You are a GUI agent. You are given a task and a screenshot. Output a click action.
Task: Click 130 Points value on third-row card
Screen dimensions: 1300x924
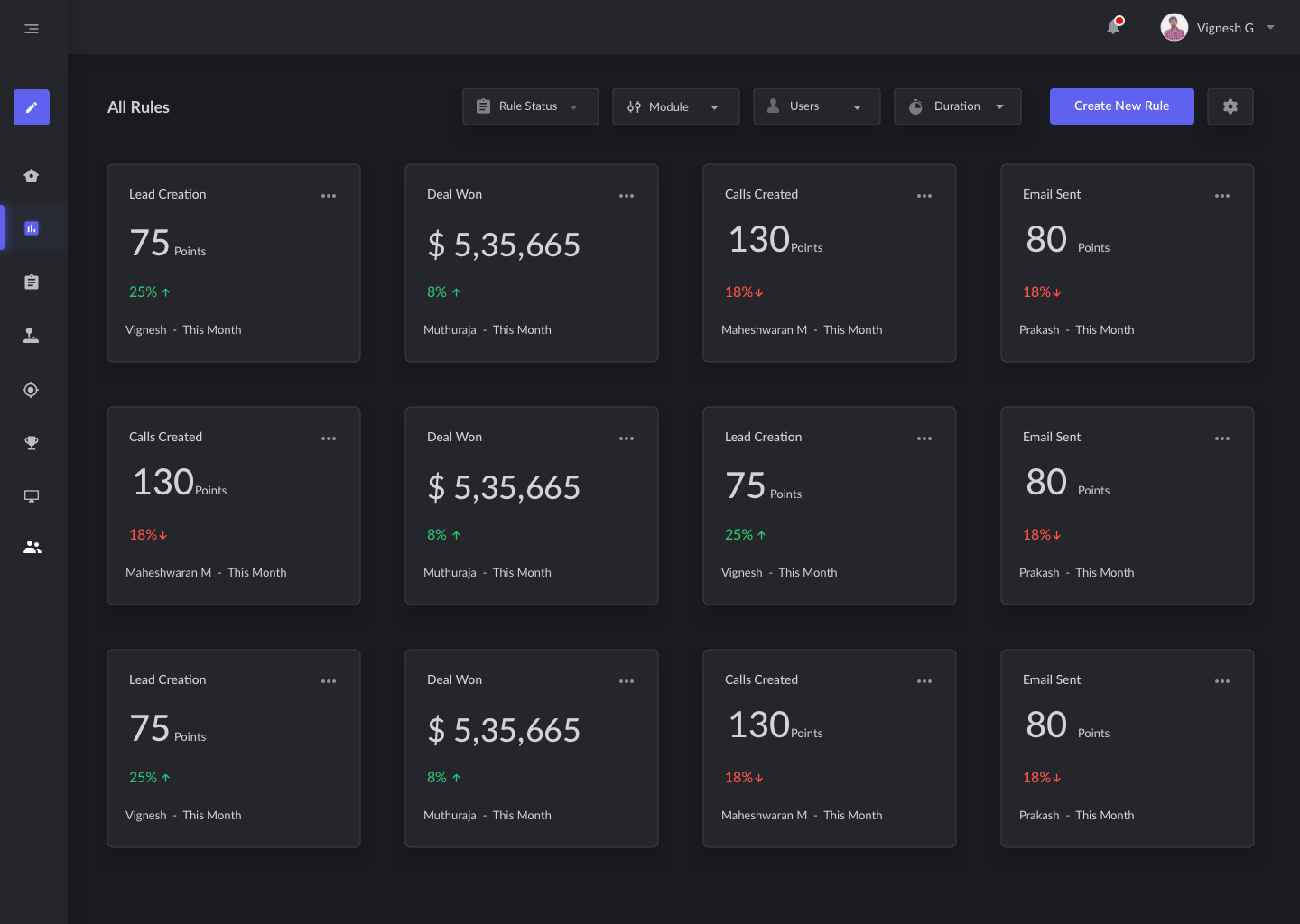[775, 725]
